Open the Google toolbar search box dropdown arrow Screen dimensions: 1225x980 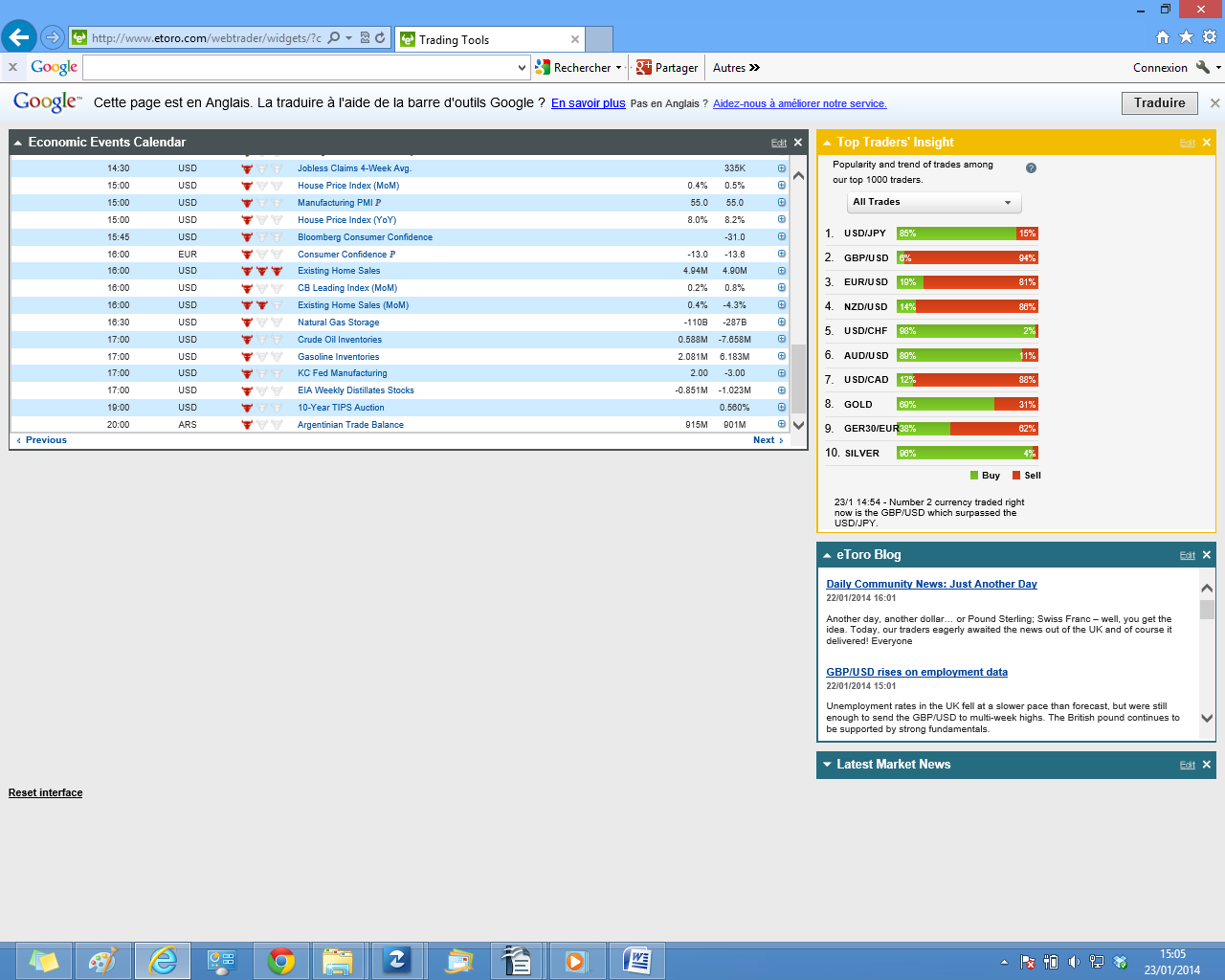pyautogui.click(x=522, y=68)
